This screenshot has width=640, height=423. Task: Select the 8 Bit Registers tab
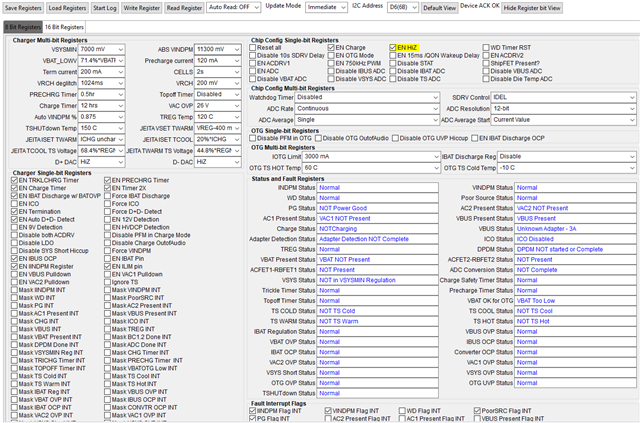point(23,27)
